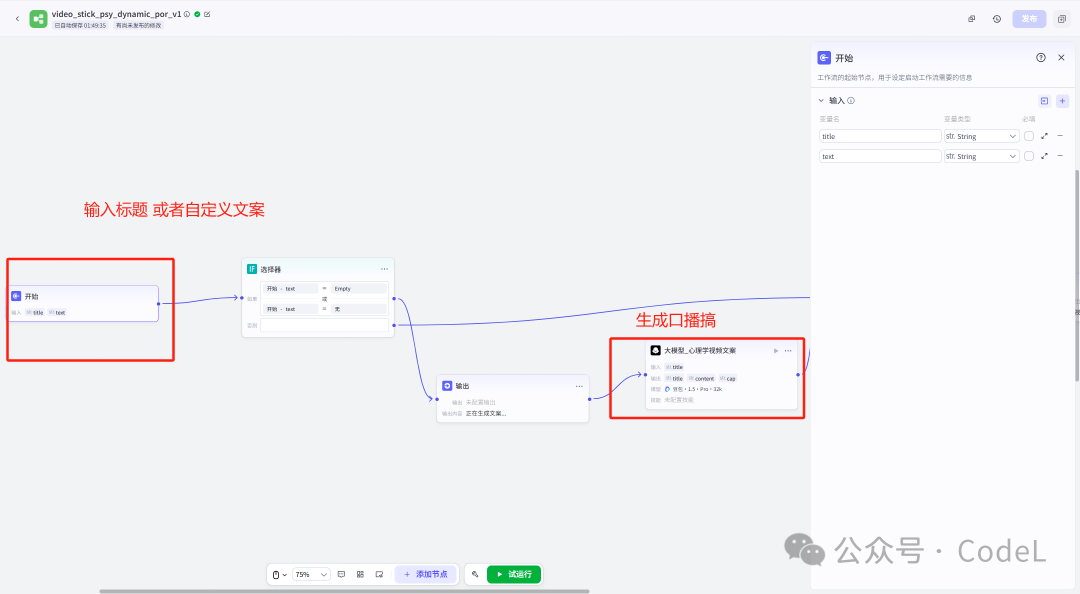Click the green saved-status check icon
The image size is (1080, 594).
[197, 14]
